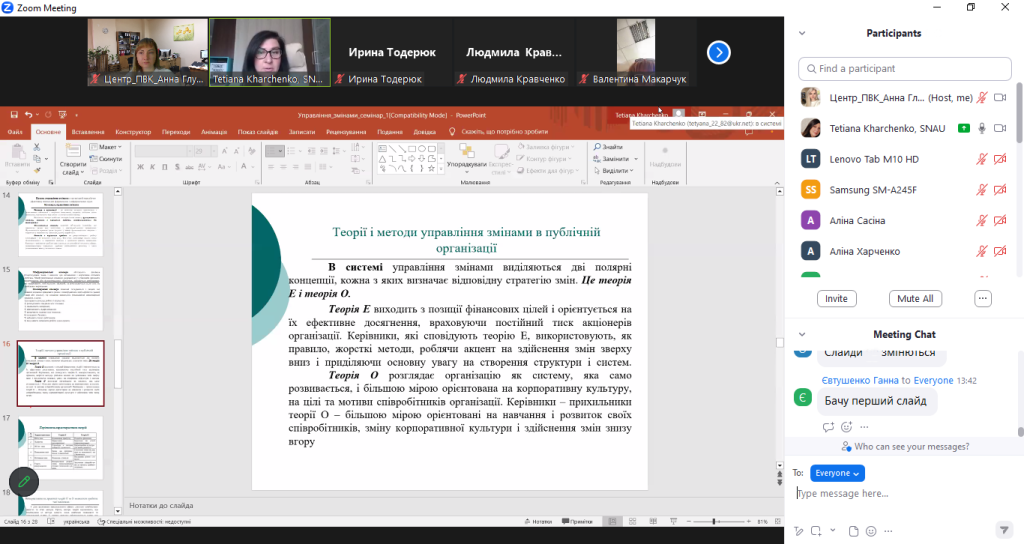Toggle microphone for Lenovo Tab M10 HD
Image resolution: width=1024 pixels, height=544 pixels.
[982, 159]
